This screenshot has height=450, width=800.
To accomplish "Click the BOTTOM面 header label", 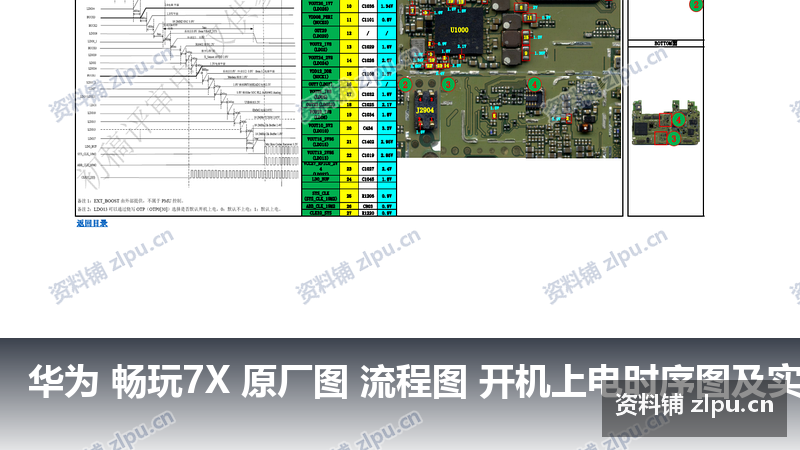I will click(666, 43).
